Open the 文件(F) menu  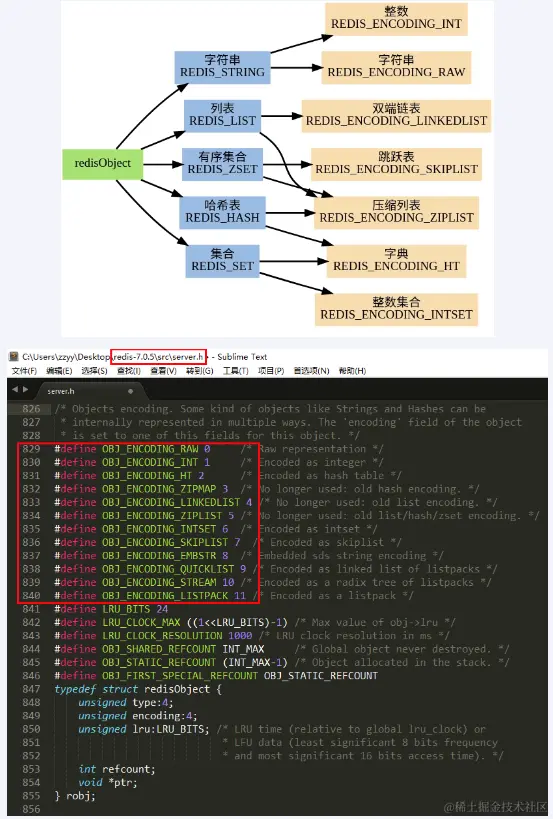[x=24, y=371]
